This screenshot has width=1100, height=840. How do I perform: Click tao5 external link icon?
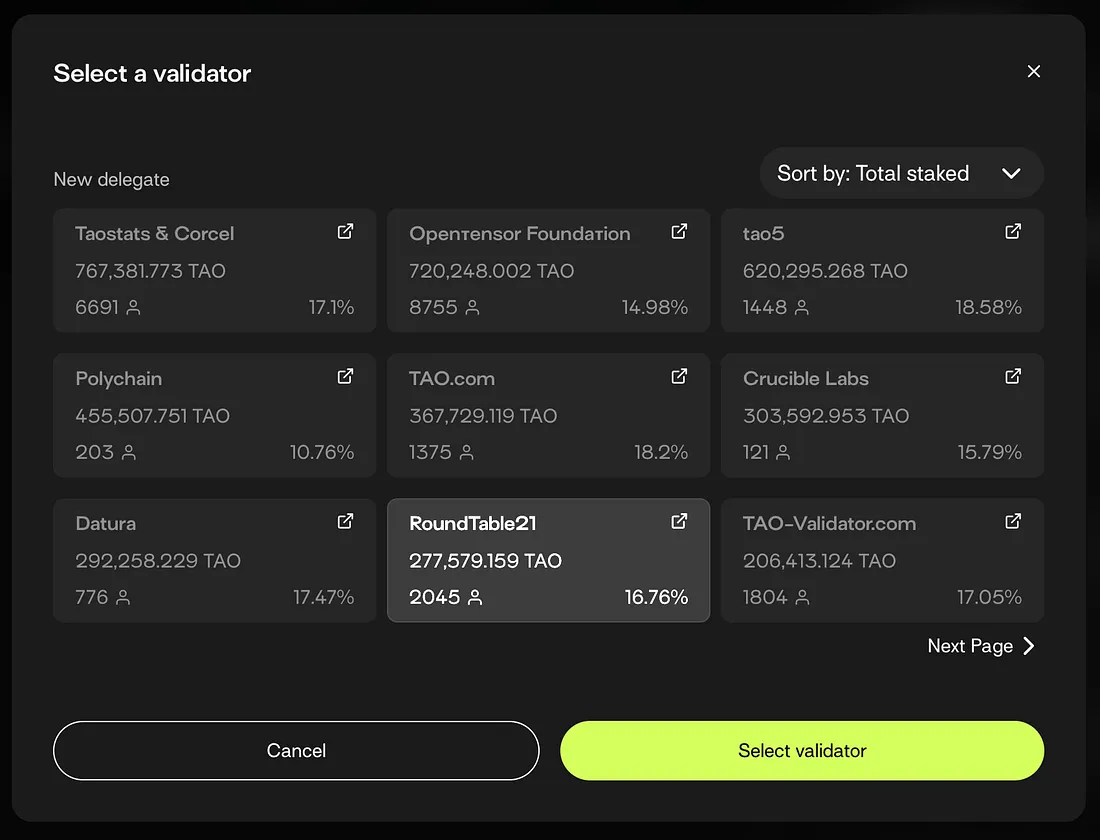click(x=1013, y=232)
